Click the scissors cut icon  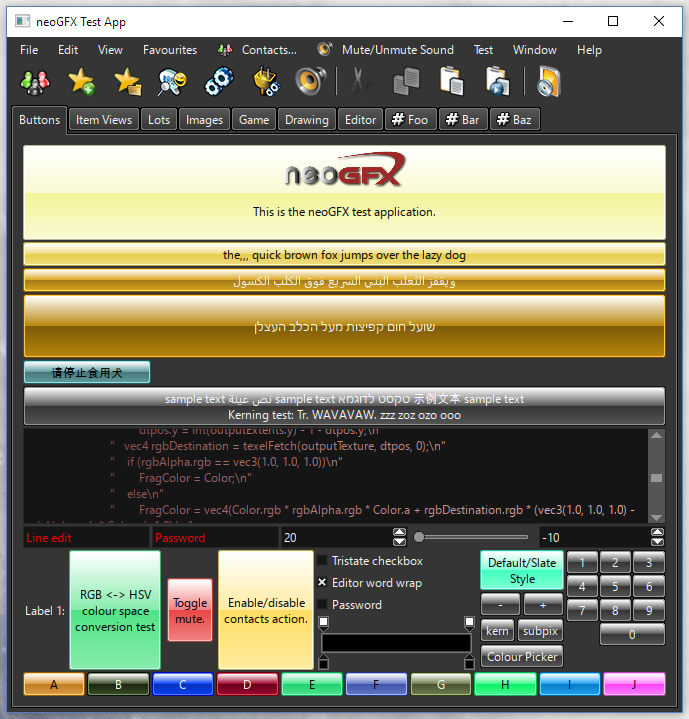tap(360, 82)
